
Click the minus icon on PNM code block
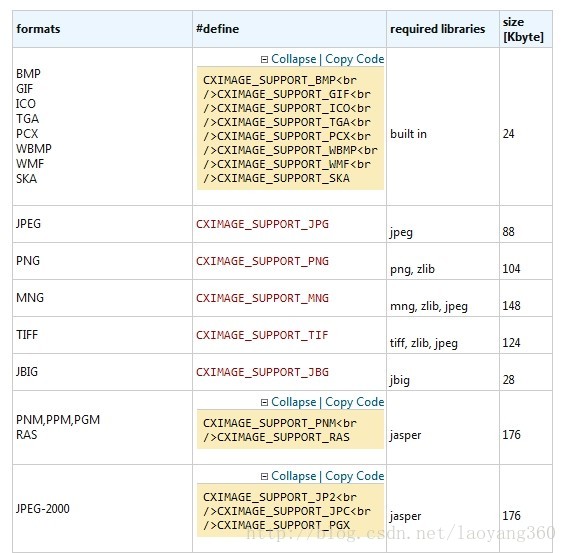click(x=264, y=402)
